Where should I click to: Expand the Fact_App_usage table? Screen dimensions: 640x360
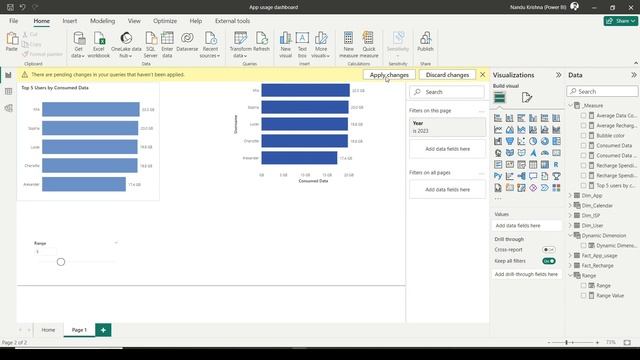(570, 256)
